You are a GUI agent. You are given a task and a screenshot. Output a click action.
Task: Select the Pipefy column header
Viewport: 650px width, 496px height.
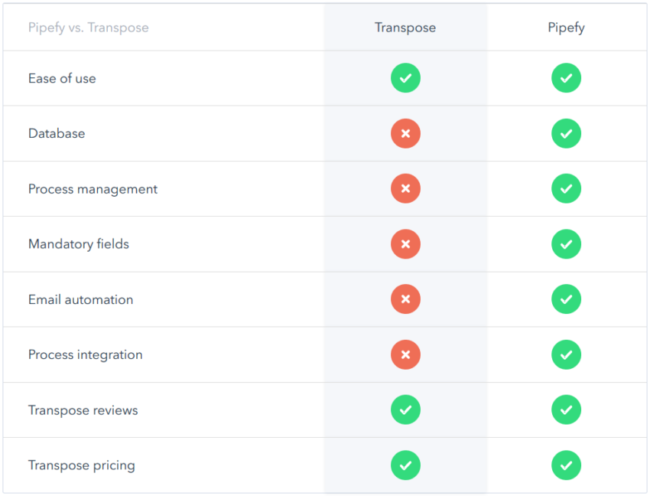tap(566, 27)
